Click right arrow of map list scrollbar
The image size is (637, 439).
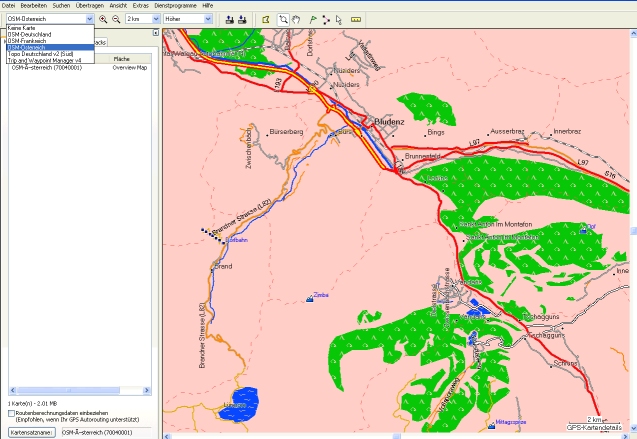click(x=147, y=390)
